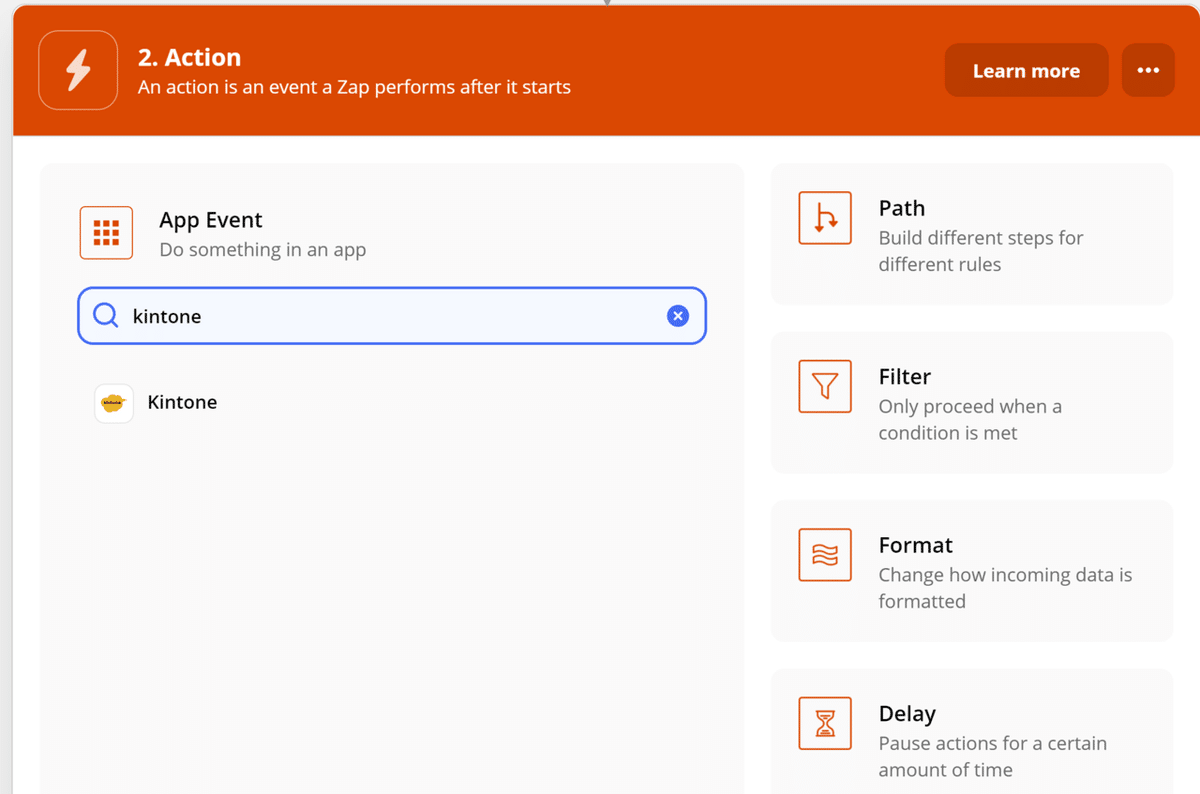This screenshot has height=794, width=1200.
Task: Select the Filter option title
Action: tap(905, 377)
